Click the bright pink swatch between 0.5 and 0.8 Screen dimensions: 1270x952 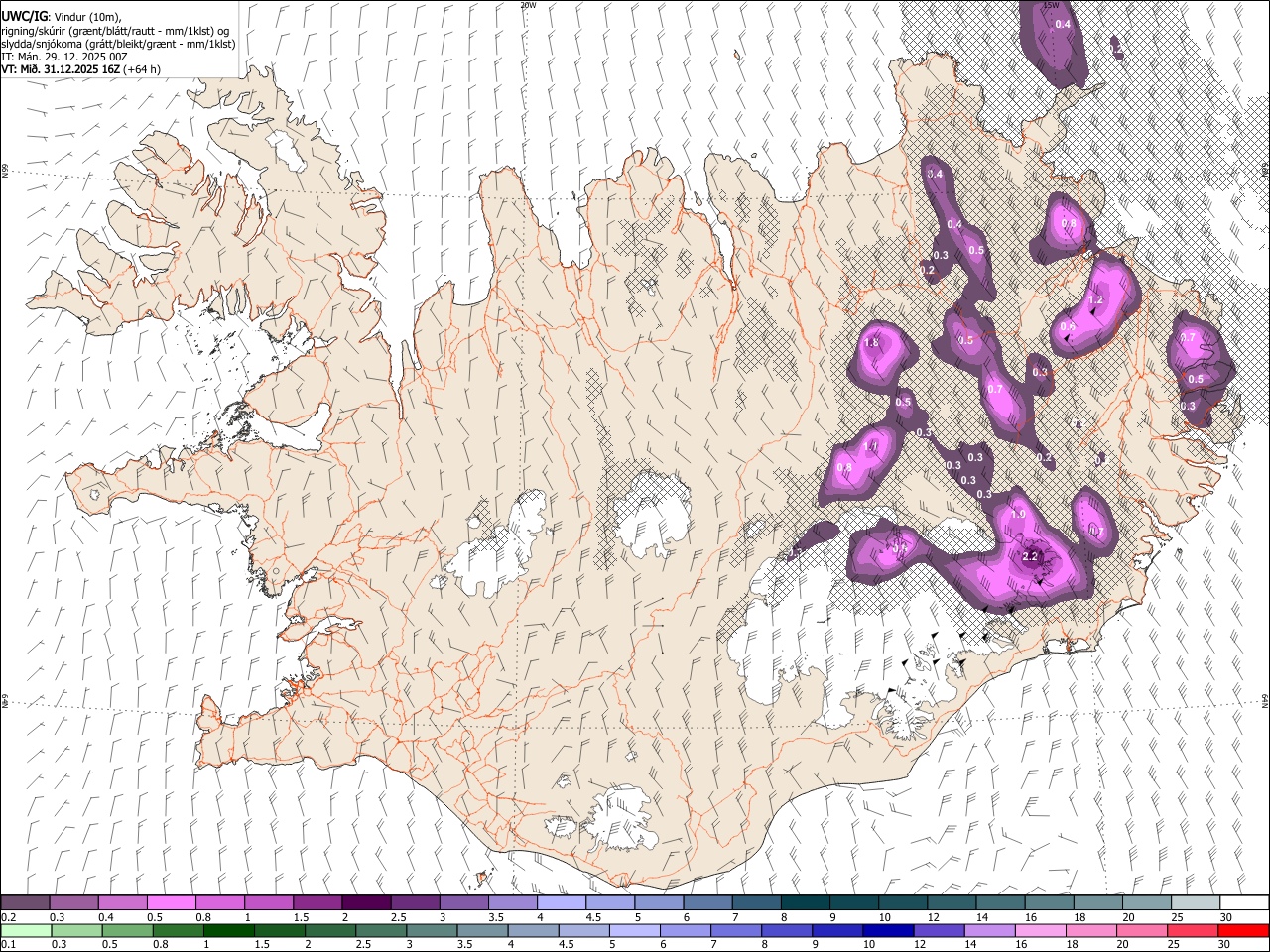[172, 902]
